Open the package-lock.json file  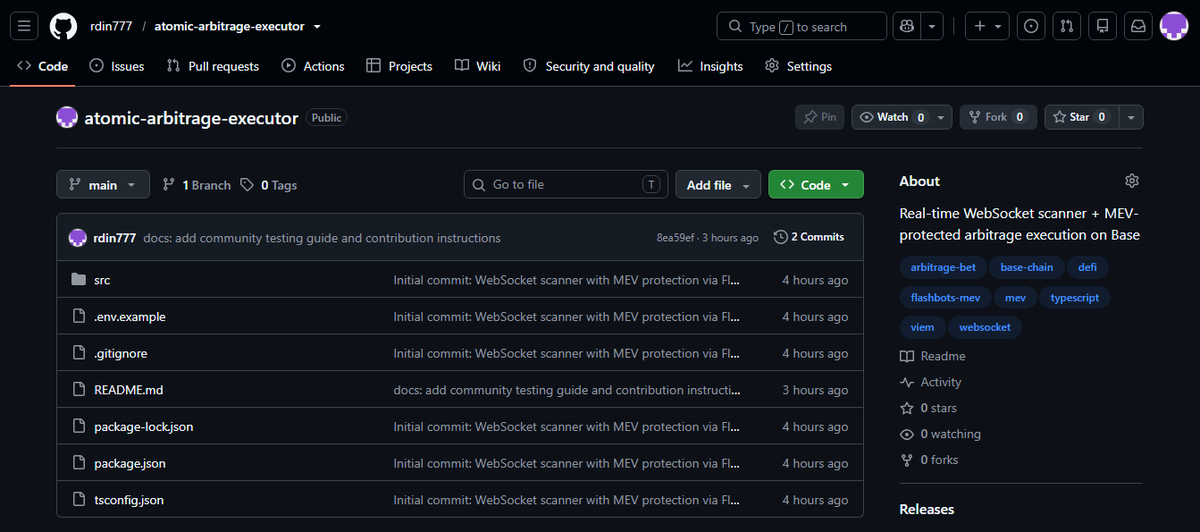144,427
